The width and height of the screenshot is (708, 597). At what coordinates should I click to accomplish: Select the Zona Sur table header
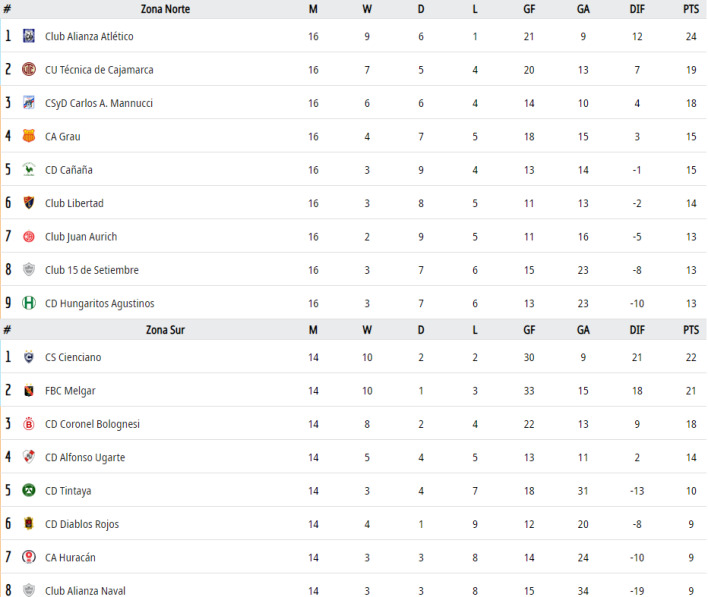tap(165, 330)
